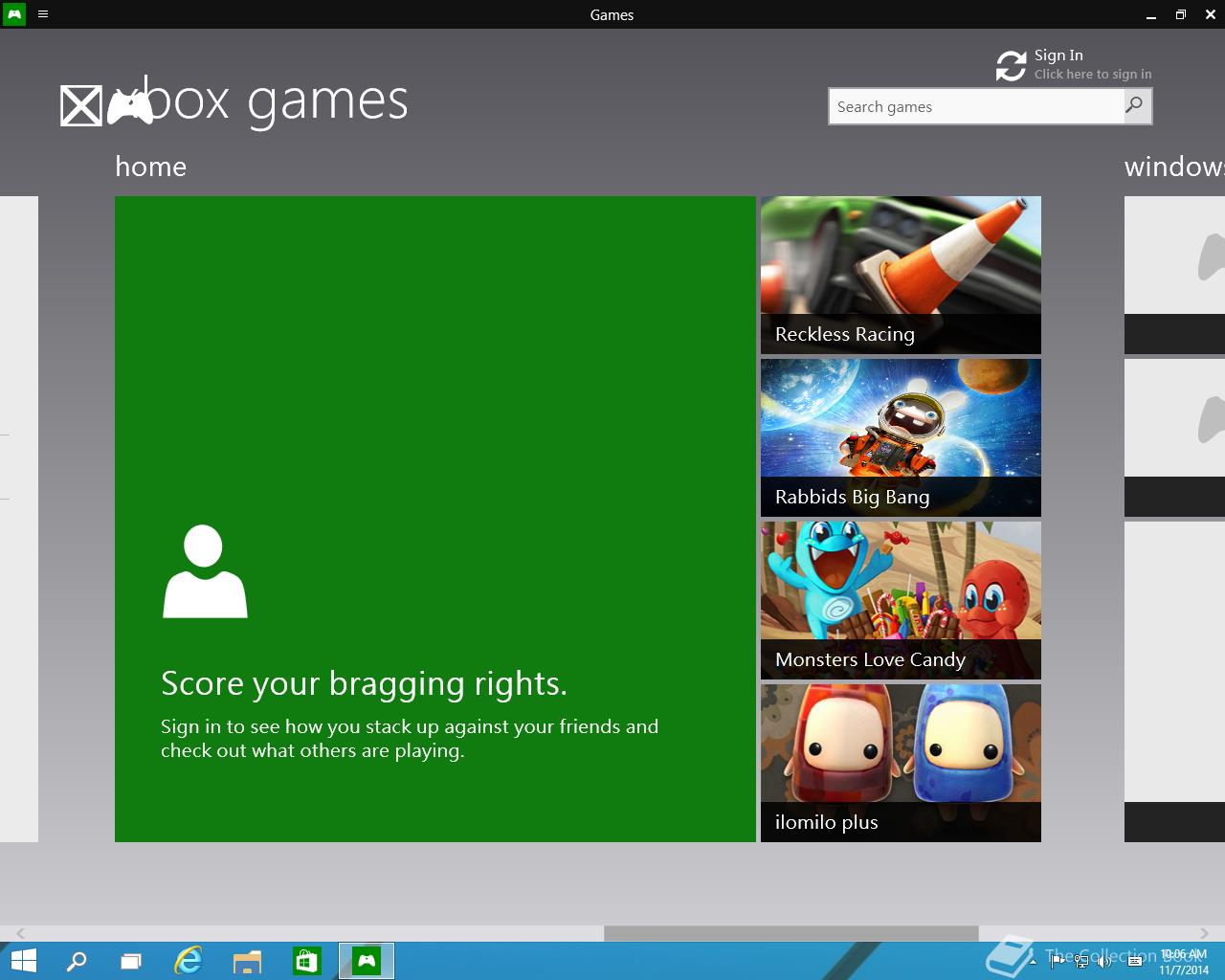Open the hamburger menu in title bar

click(42, 14)
